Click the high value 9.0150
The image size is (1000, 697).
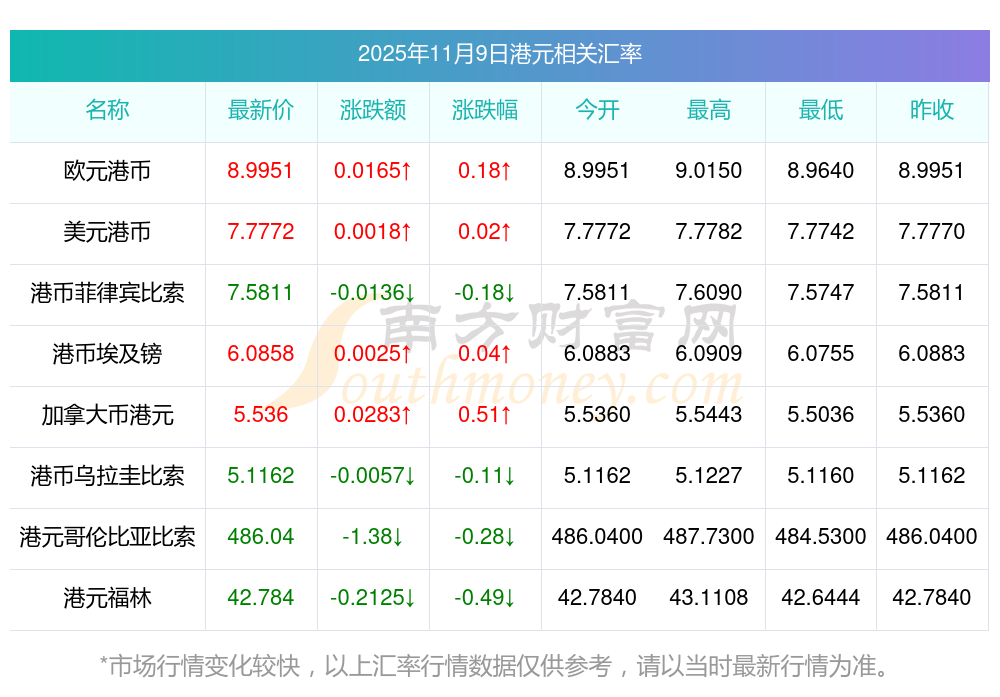click(x=709, y=171)
